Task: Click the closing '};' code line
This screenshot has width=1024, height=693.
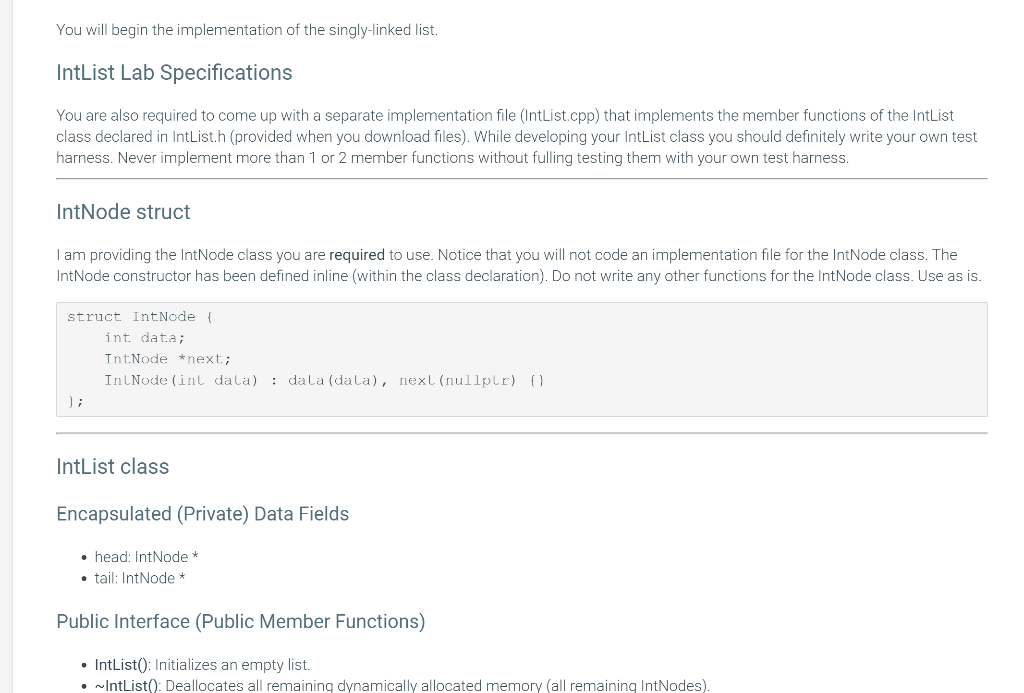Action: 75,401
